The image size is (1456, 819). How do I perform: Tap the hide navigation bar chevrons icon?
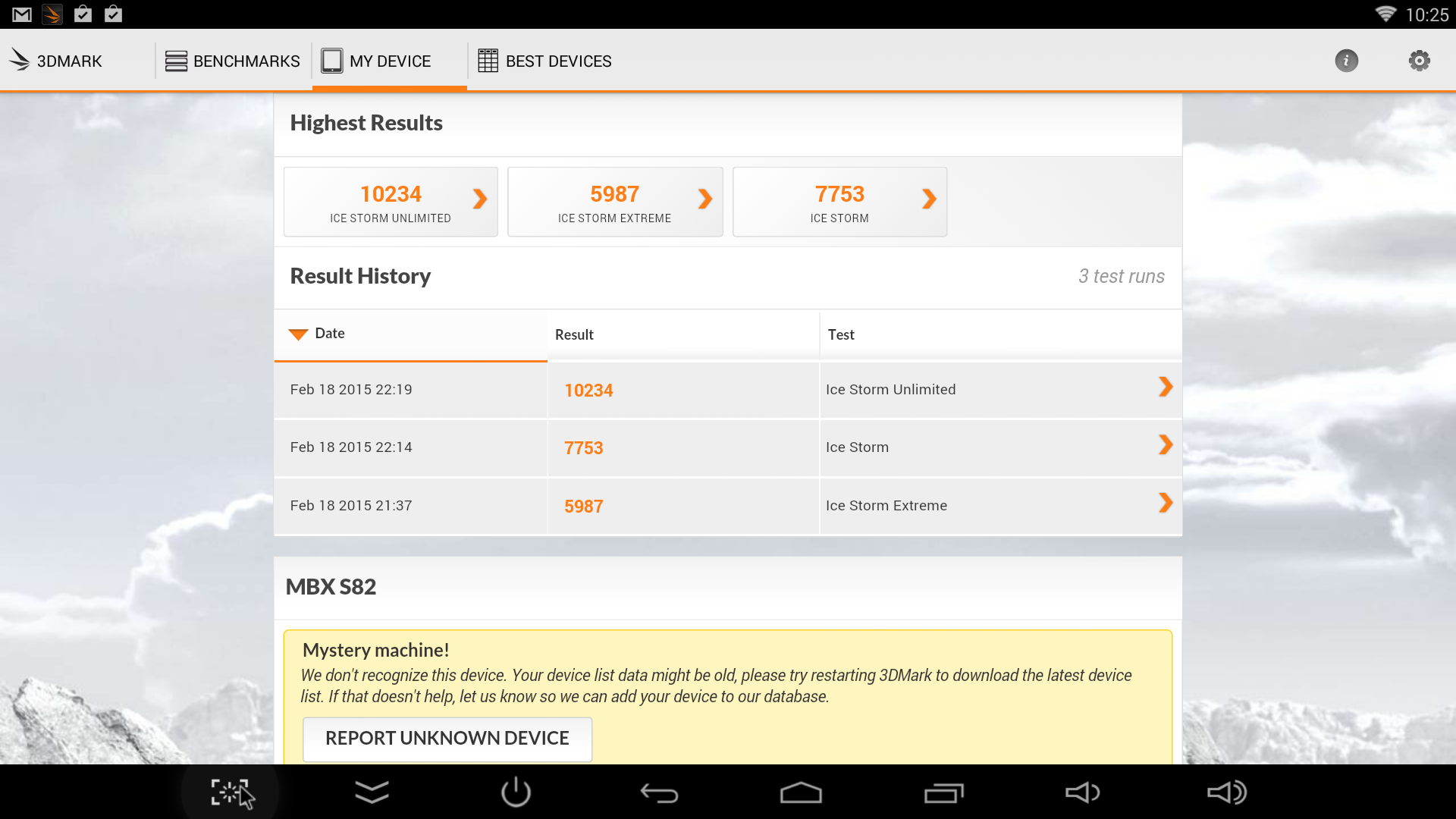372,792
